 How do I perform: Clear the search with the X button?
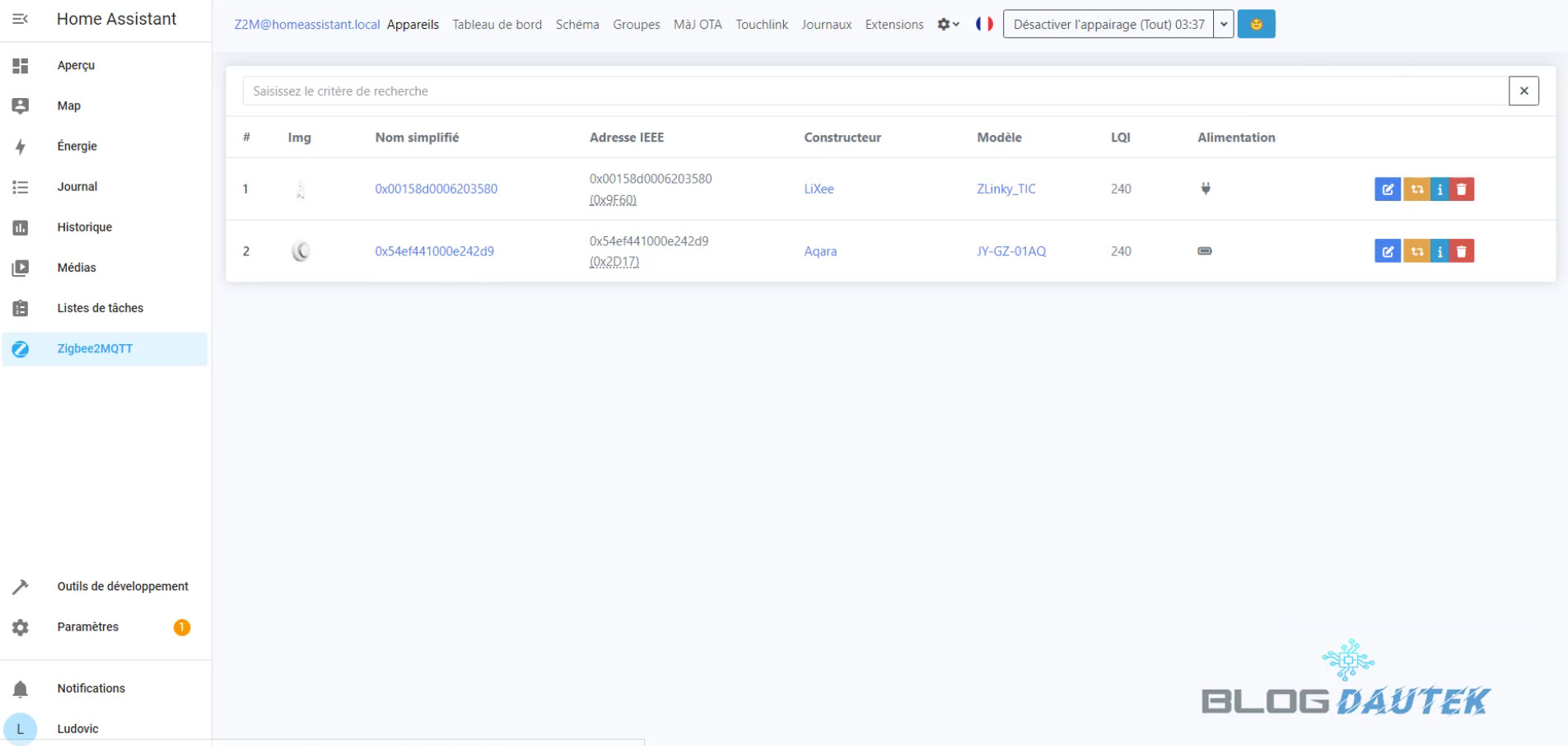[1524, 91]
